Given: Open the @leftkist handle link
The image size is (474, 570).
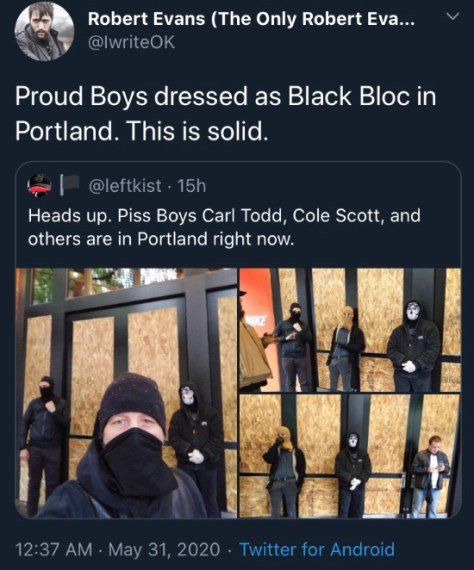Looking at the screenshot, I should point(125,186).
